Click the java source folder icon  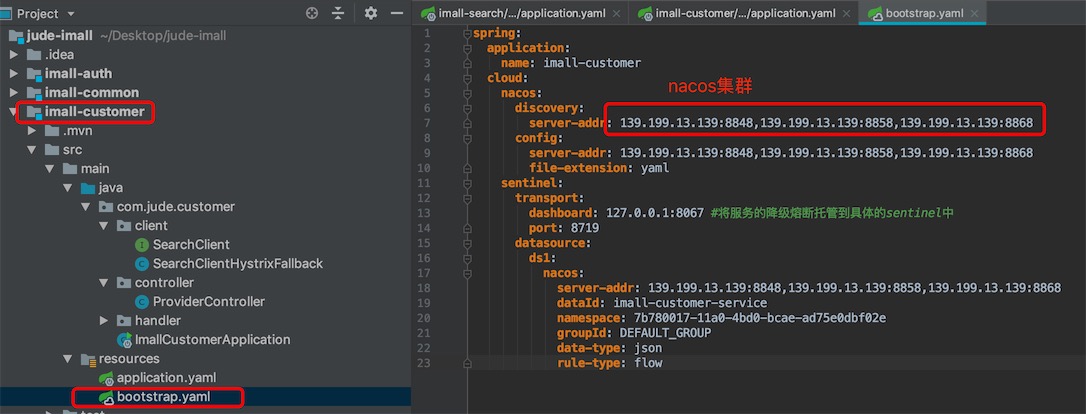(88, 188)
